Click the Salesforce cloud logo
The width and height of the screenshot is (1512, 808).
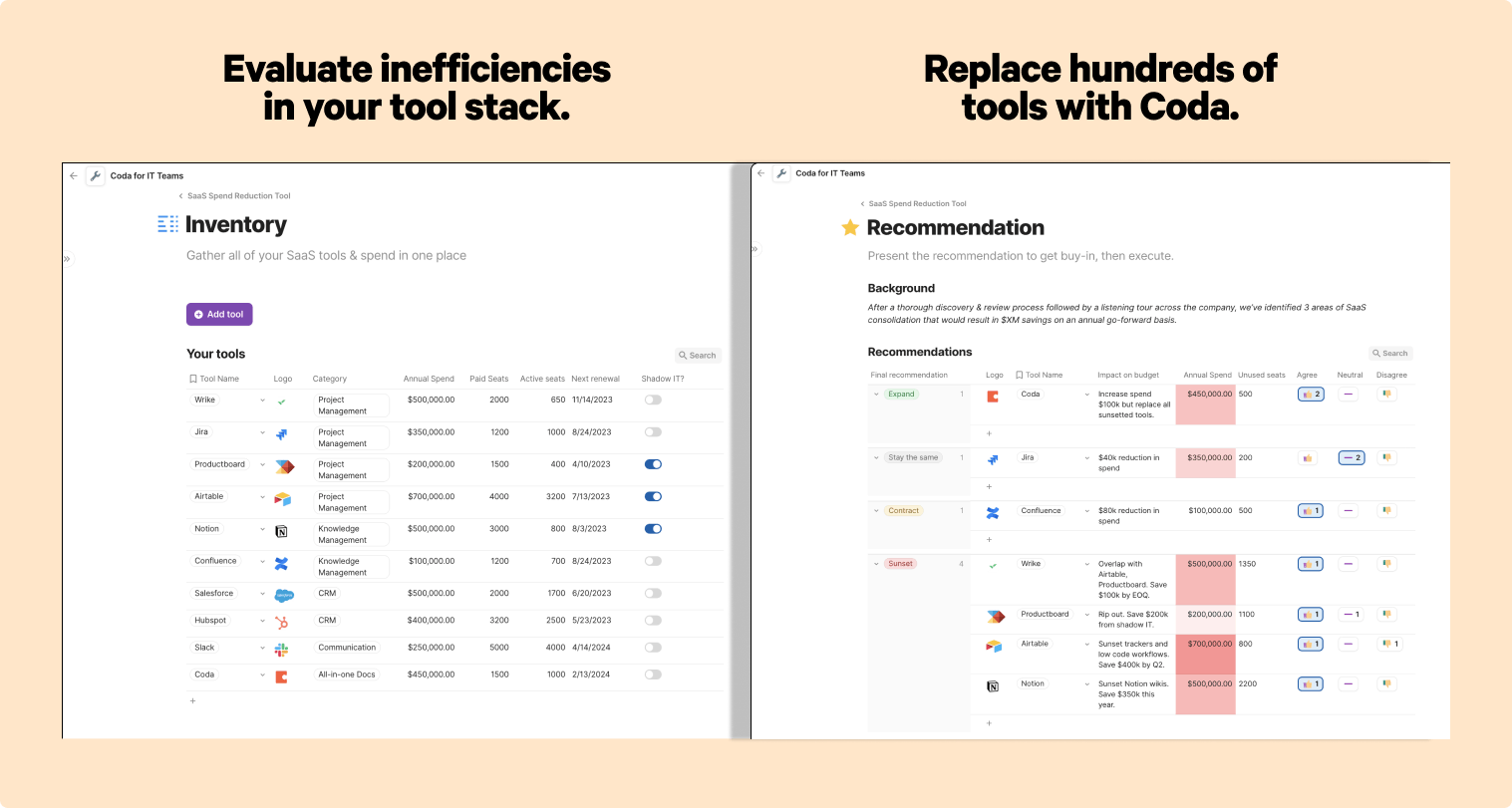(x=284, y=595)
